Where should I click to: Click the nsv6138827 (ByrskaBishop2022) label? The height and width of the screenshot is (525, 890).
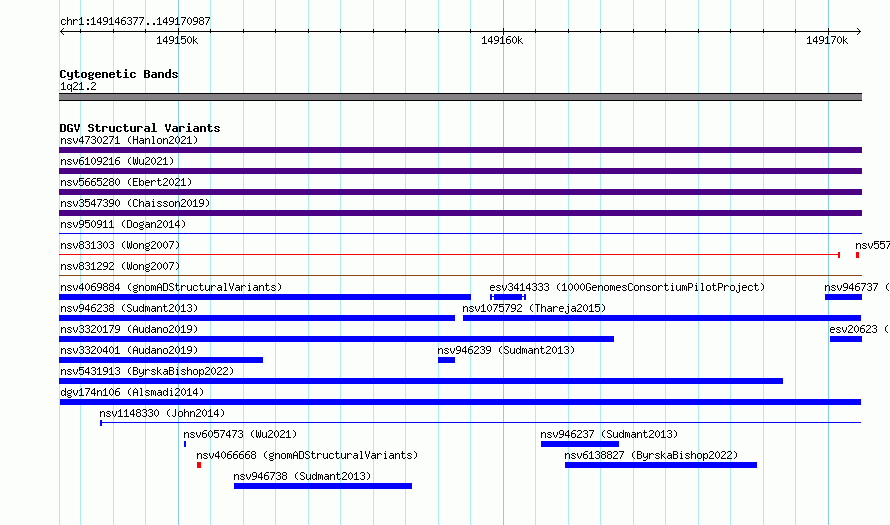(651, 455)
